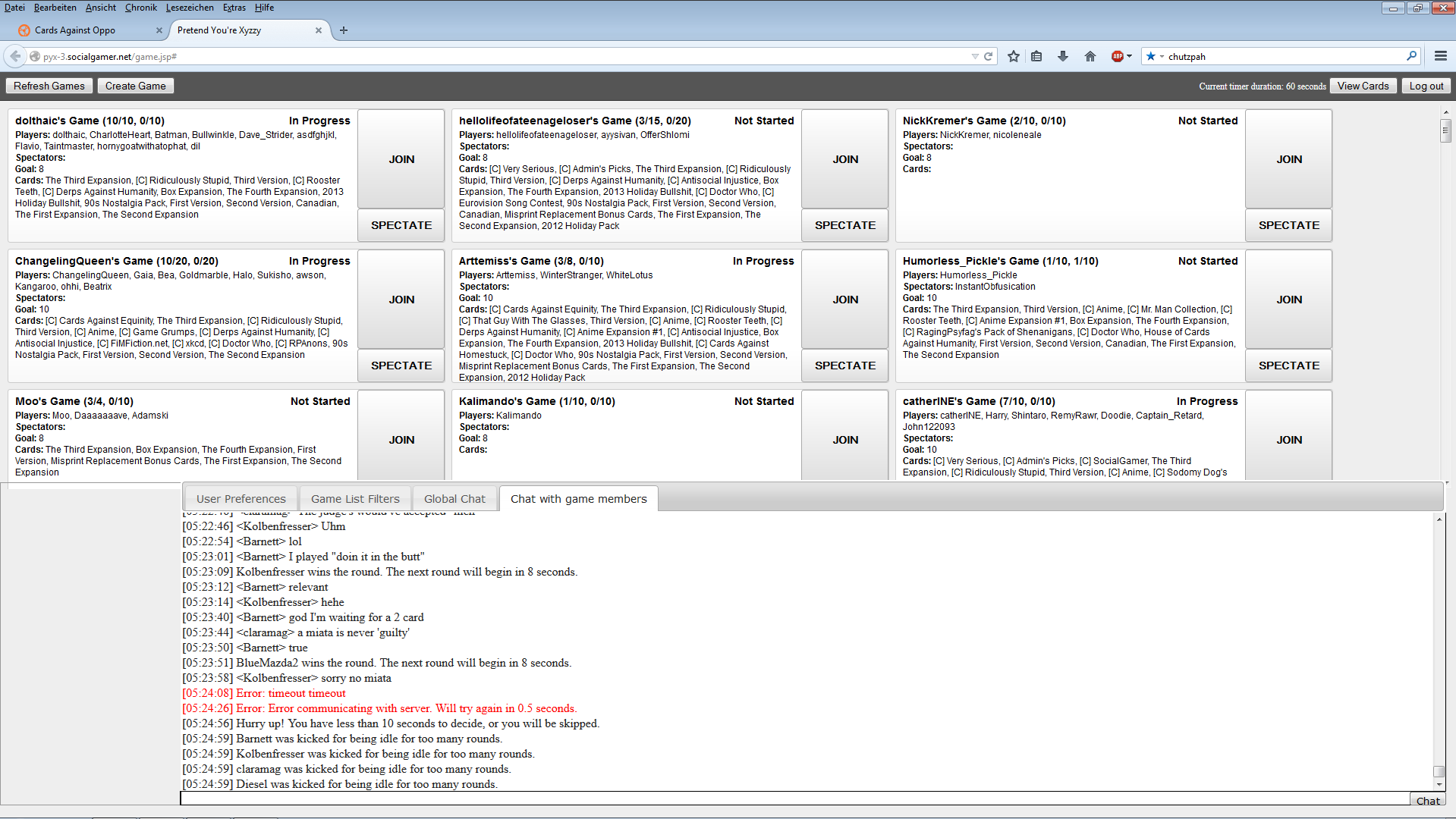
Task: Open the bookmarks list icon
Action: (1036, 56)
